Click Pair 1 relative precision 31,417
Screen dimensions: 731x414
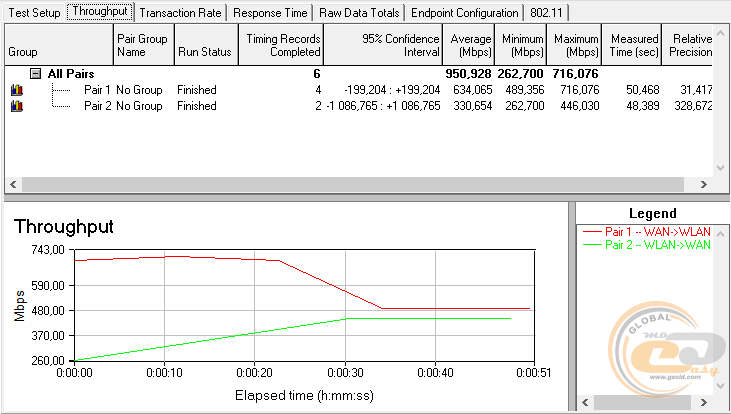(696, 90)
